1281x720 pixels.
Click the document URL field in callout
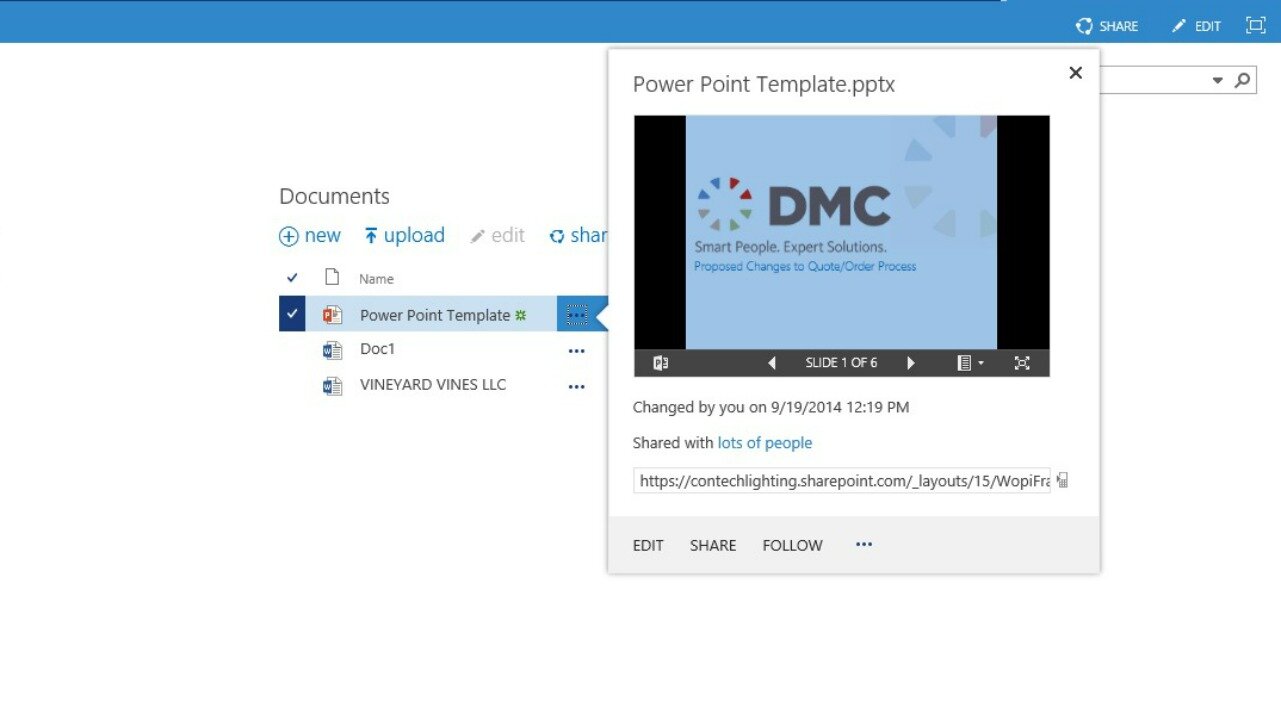(x=842, y=481)
